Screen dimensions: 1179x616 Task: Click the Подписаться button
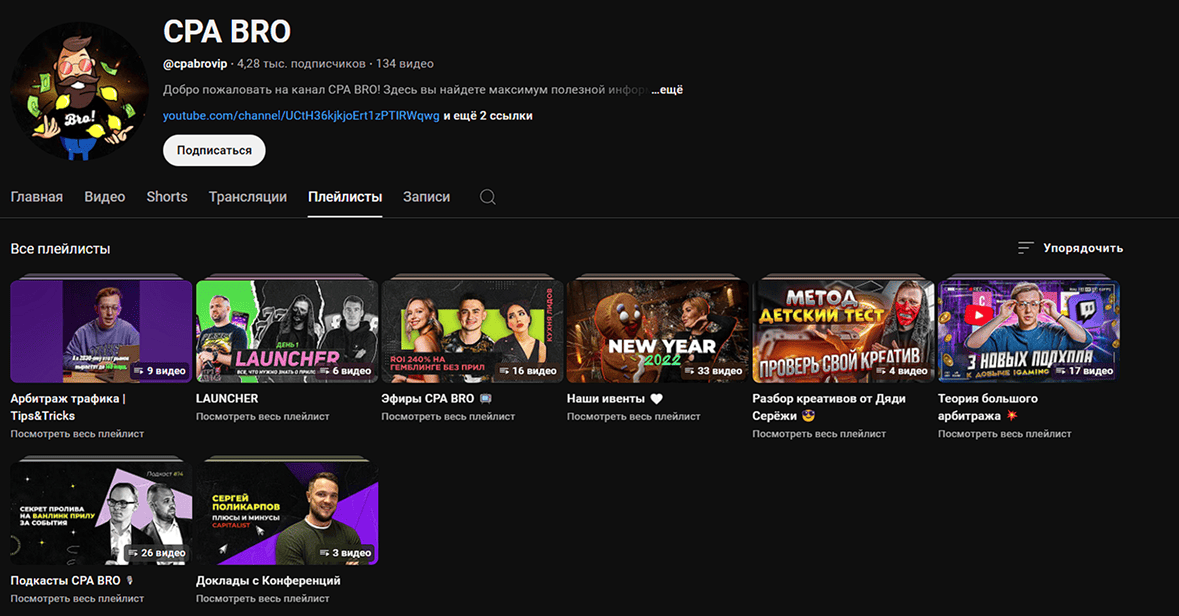[x=214, y=150]
